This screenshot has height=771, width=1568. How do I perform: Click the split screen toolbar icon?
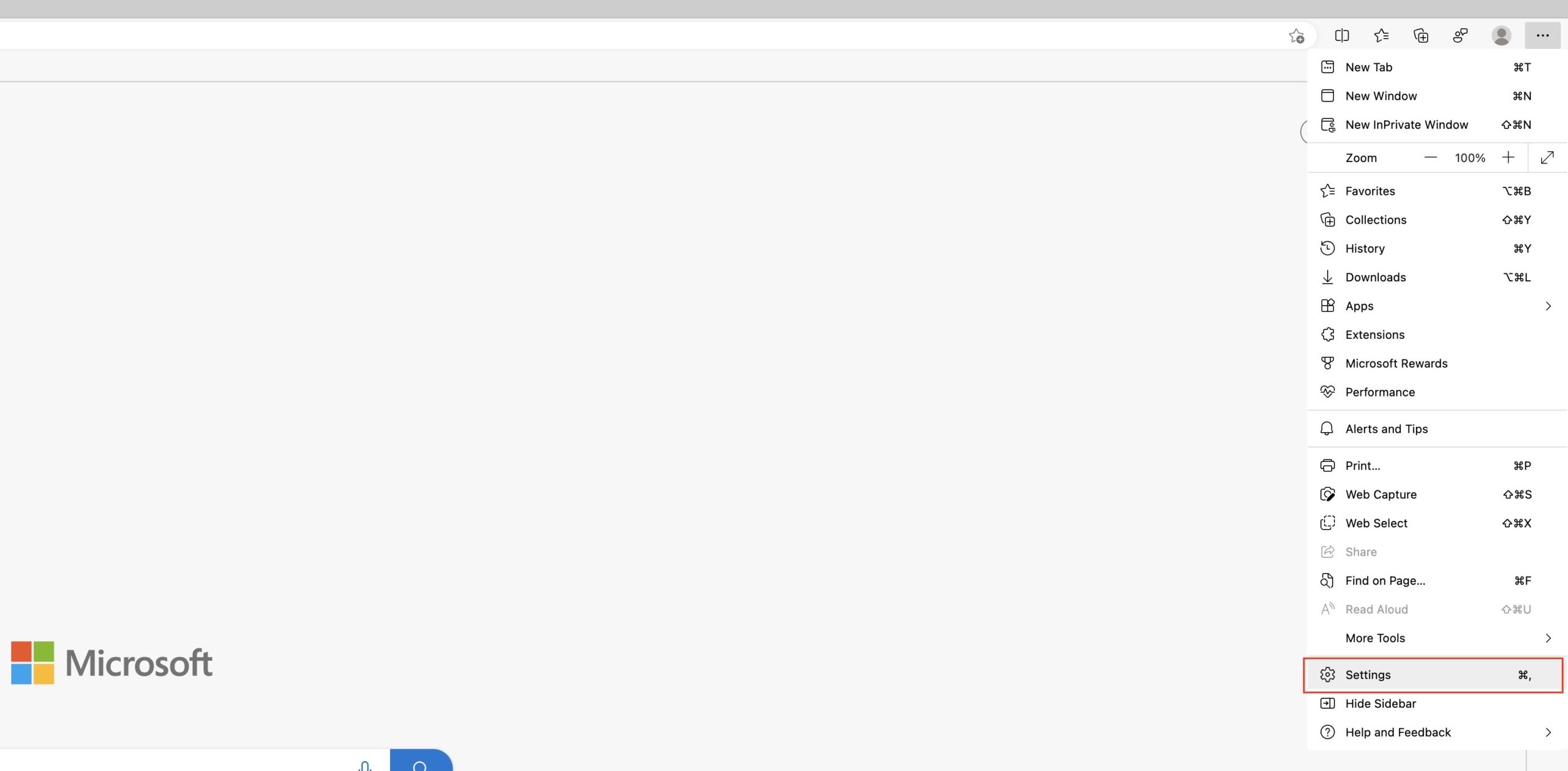tap(1341, 36)
